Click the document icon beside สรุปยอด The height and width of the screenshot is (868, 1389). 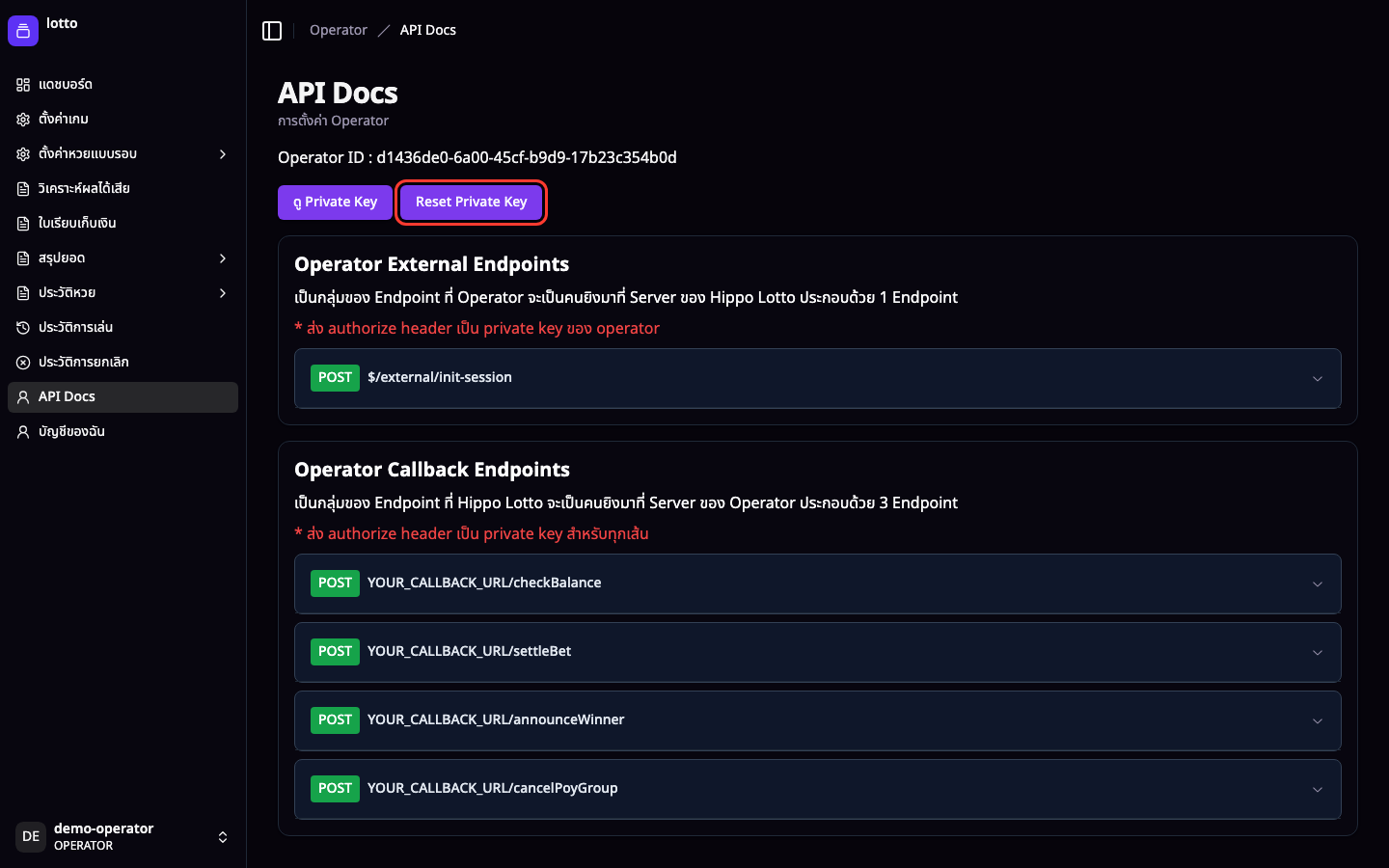pos(23,258)
